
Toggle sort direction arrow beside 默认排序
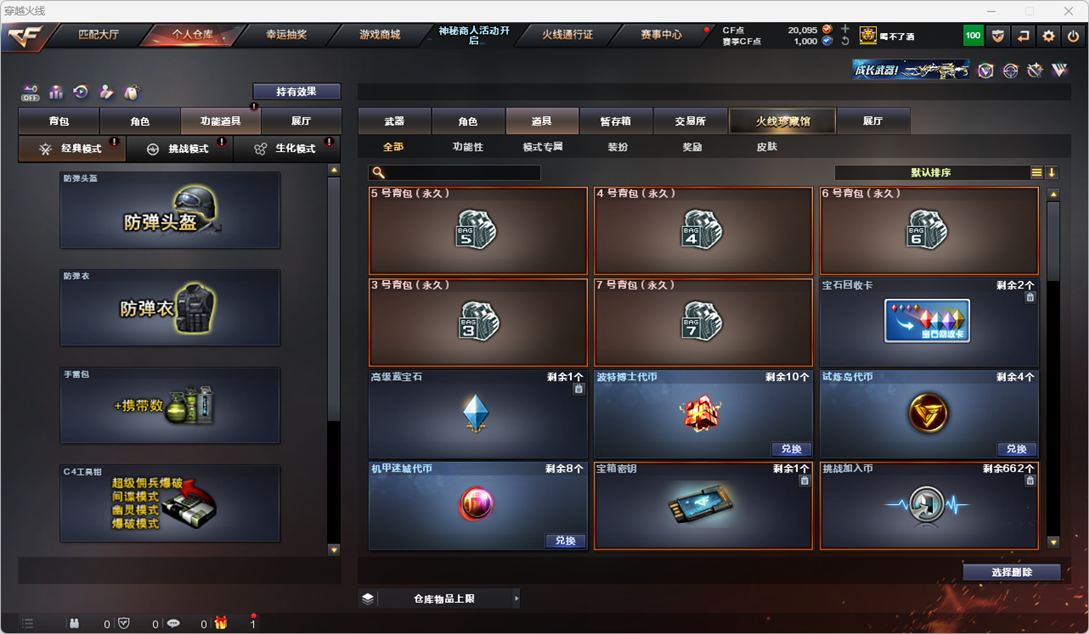click(1051, 172)
